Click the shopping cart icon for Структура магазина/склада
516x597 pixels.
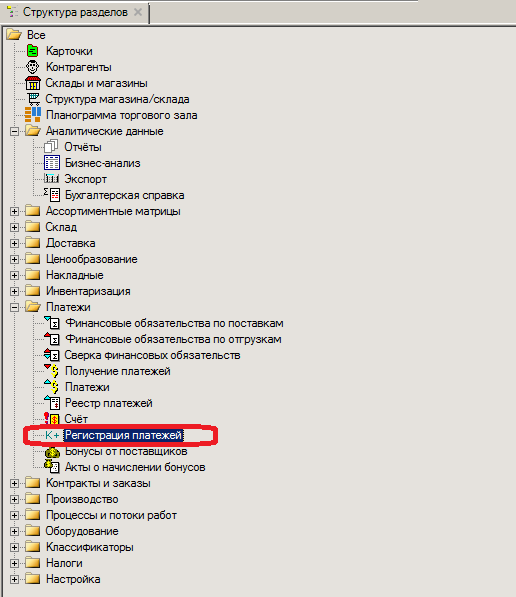pos(33,99)
